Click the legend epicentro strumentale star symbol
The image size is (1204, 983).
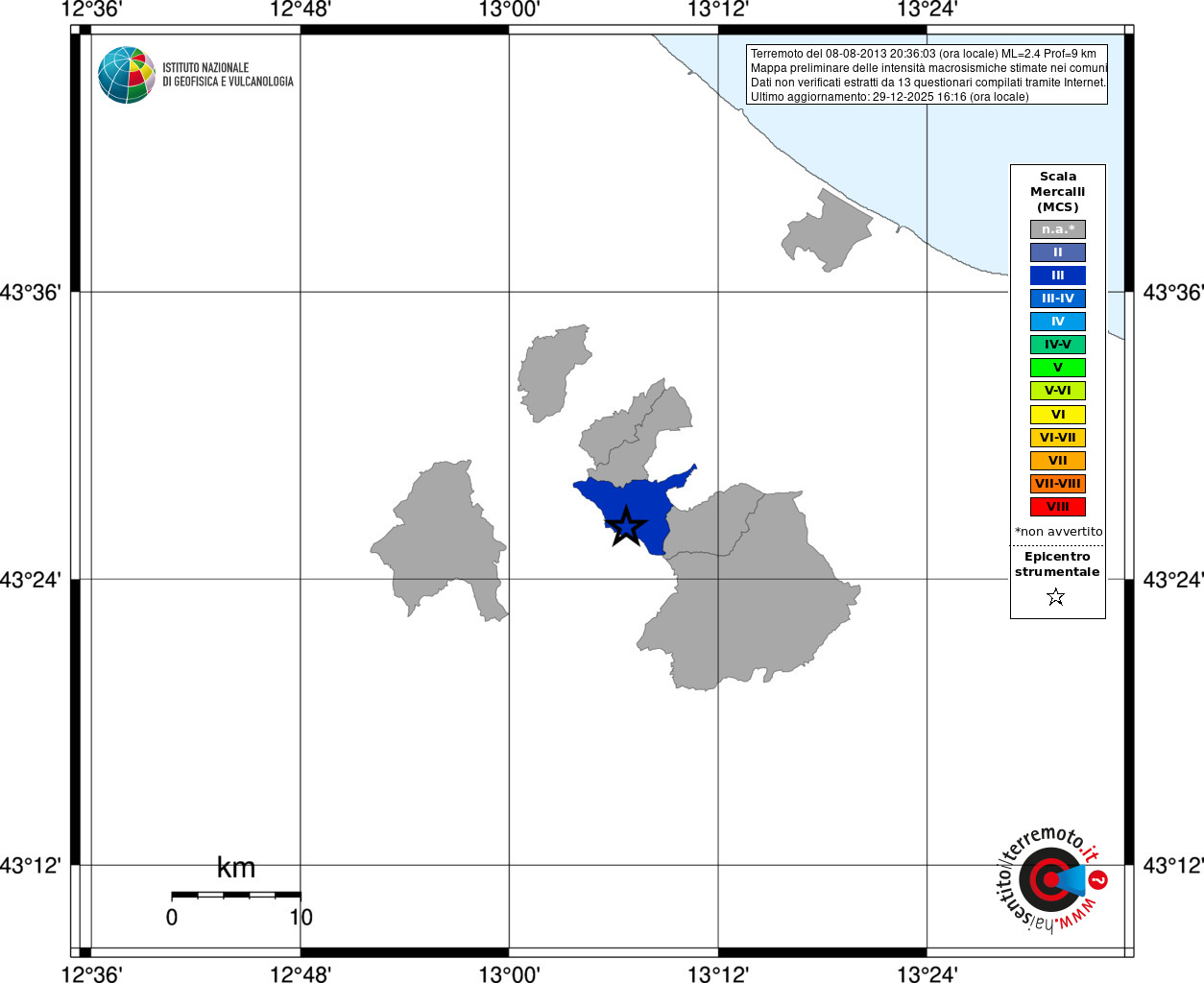click(1056, 597)
